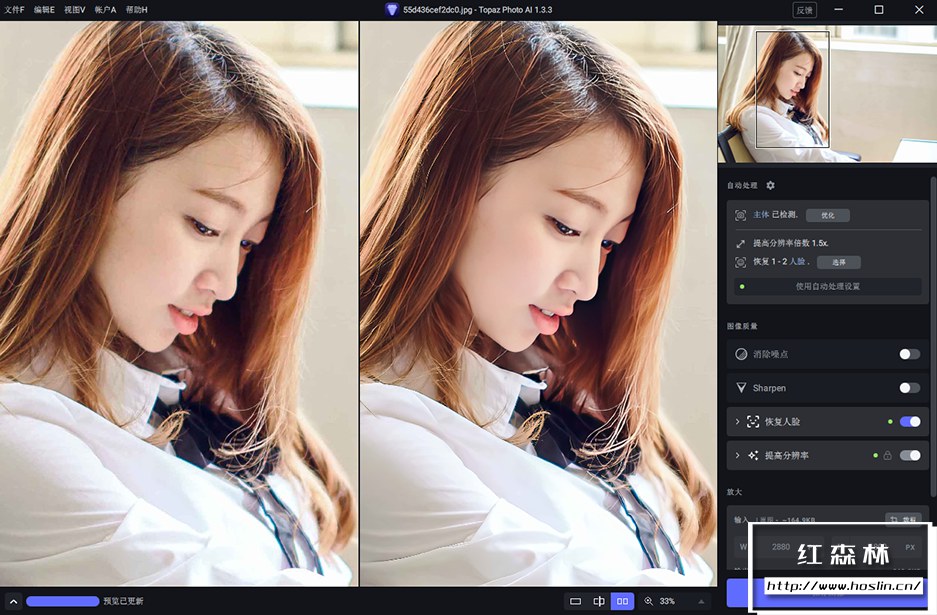Click 使用自动处理设置 button
Image resolution: width=937 pixels, height=615 pixels.
pos(828,286)
